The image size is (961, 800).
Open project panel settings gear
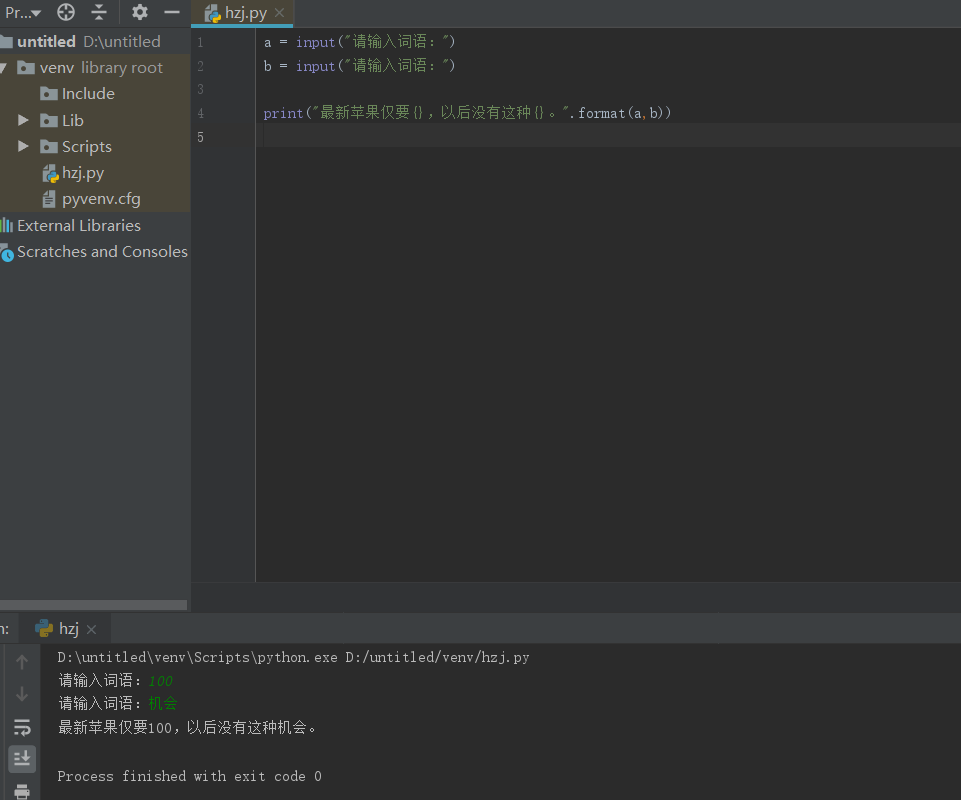tap(140, 12)
